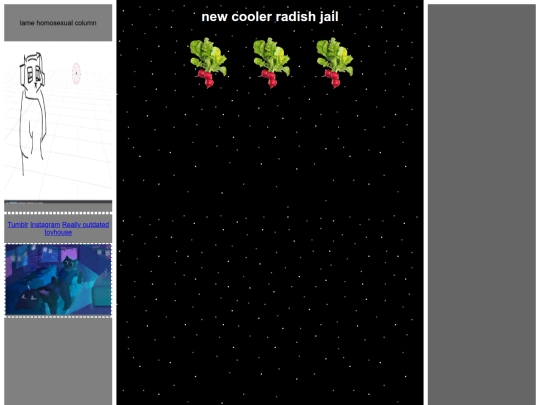Open the Instagram link
Viewport: 540px width, 405px height.
(x=45, y=225)
